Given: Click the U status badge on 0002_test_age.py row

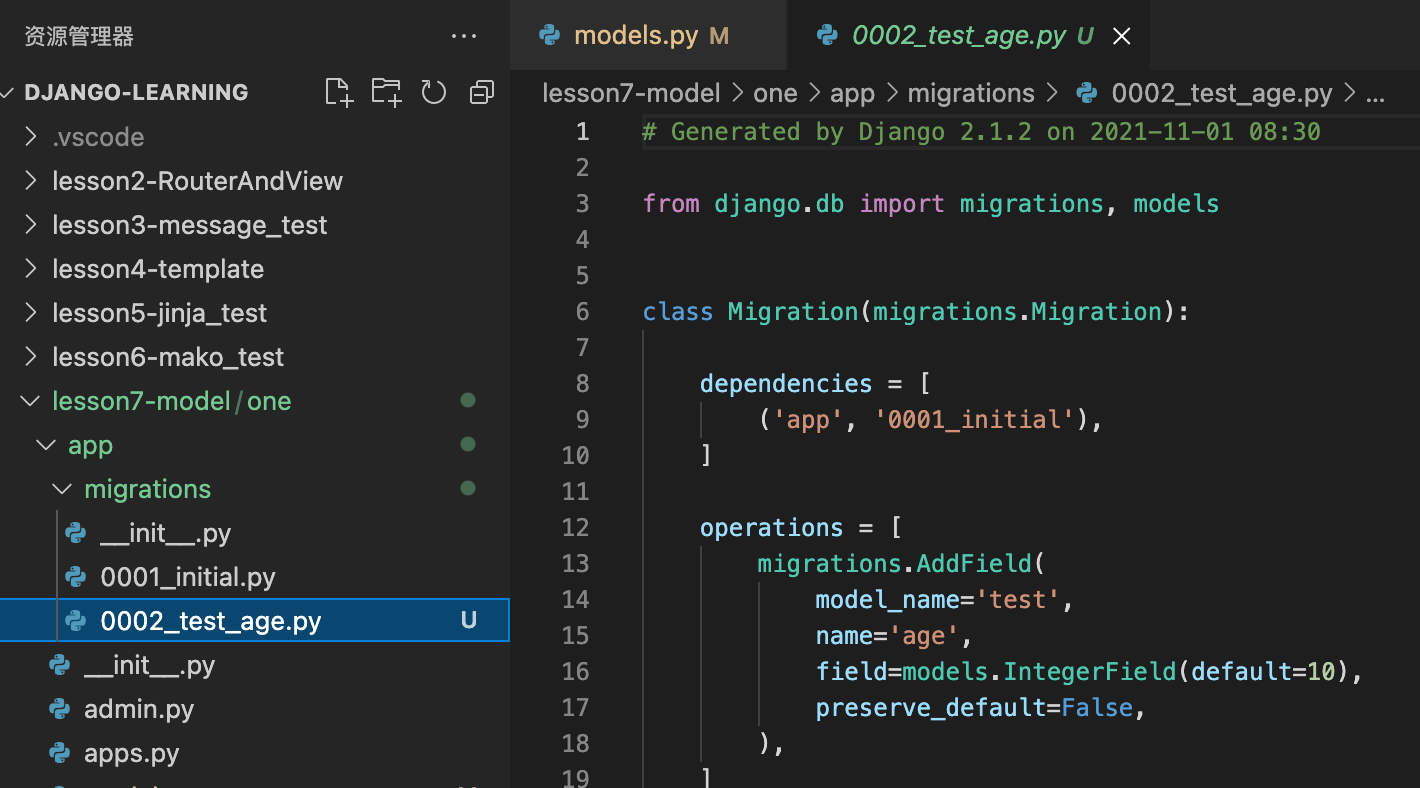Looking at the screenshot, I should 468,621.
